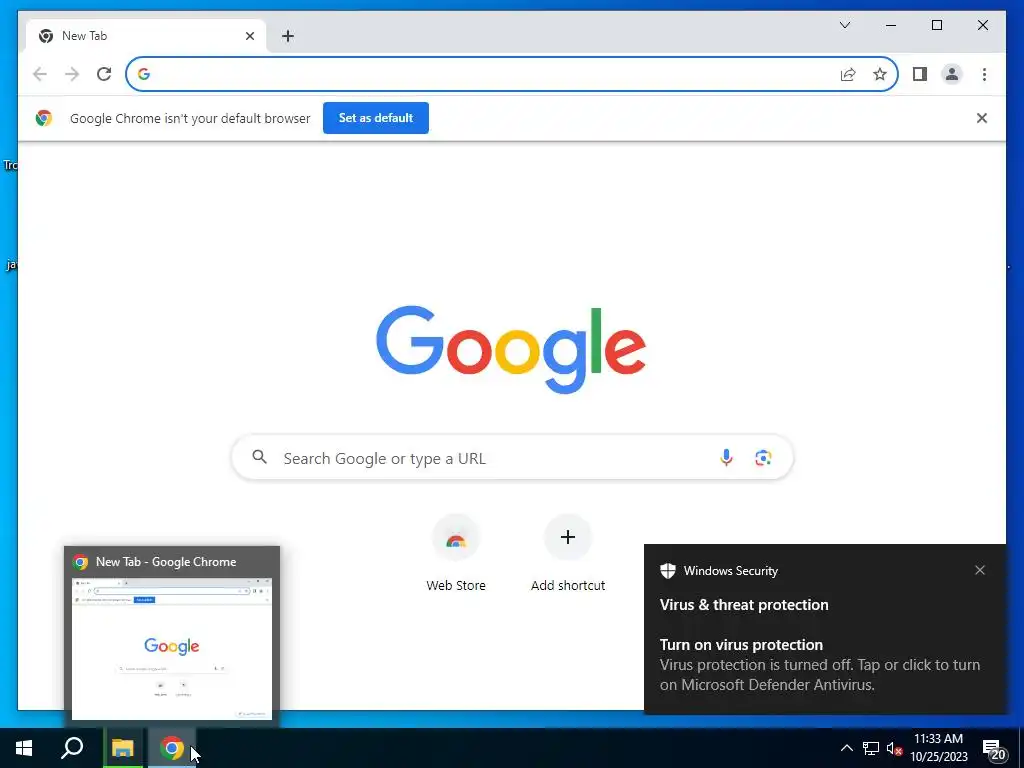Open the profile avatar menu
This screenshot has width=1024, height=768.
point(952,74)
